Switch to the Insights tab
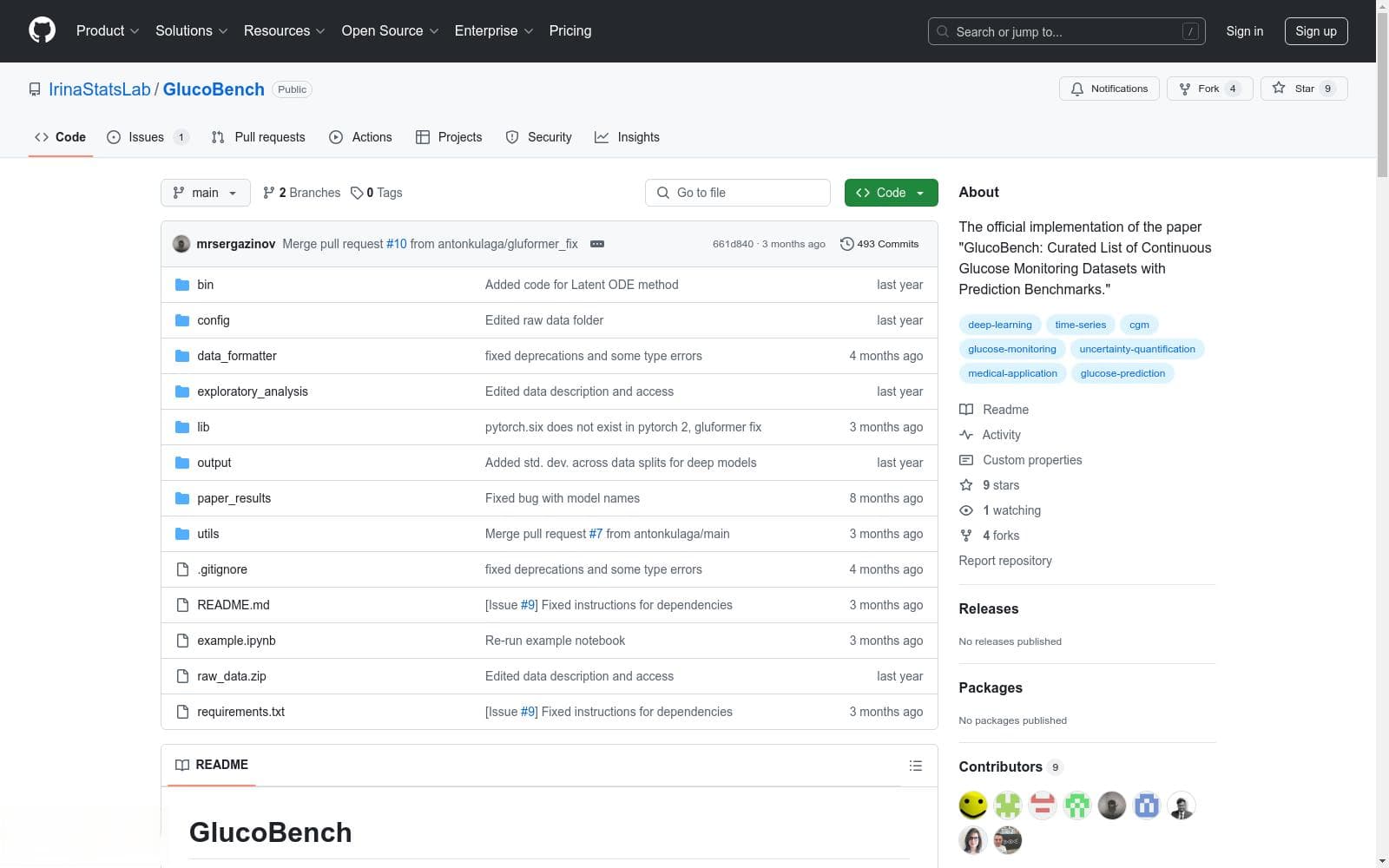1389x868 pixels. [x=627, y=137]
